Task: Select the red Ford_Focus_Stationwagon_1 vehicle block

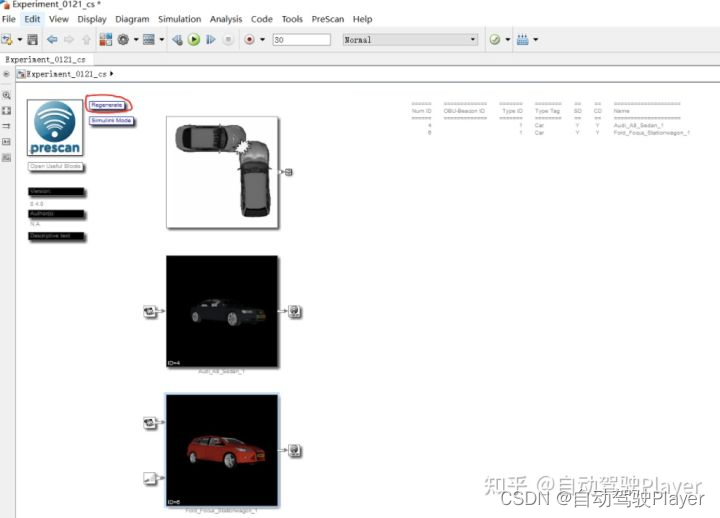Action: [x=222, y=451]
